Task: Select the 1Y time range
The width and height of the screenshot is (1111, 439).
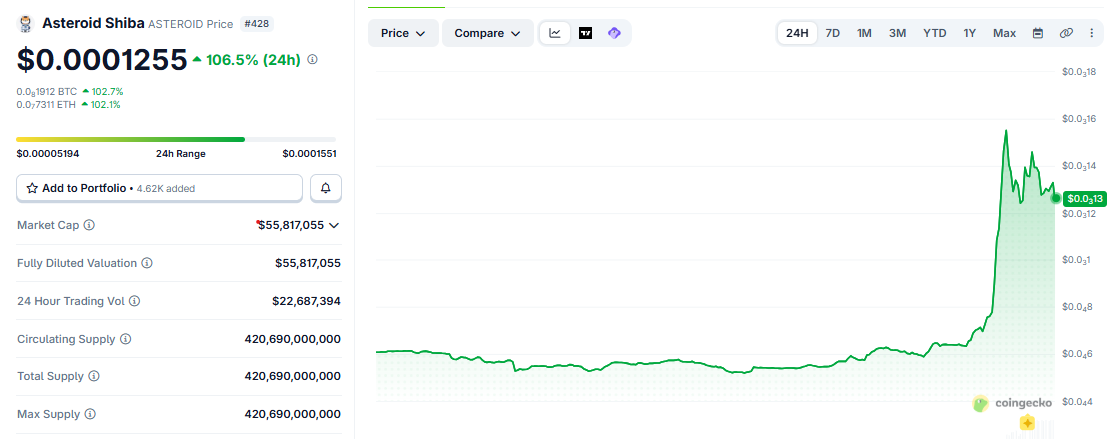Action: click(969, 33)
